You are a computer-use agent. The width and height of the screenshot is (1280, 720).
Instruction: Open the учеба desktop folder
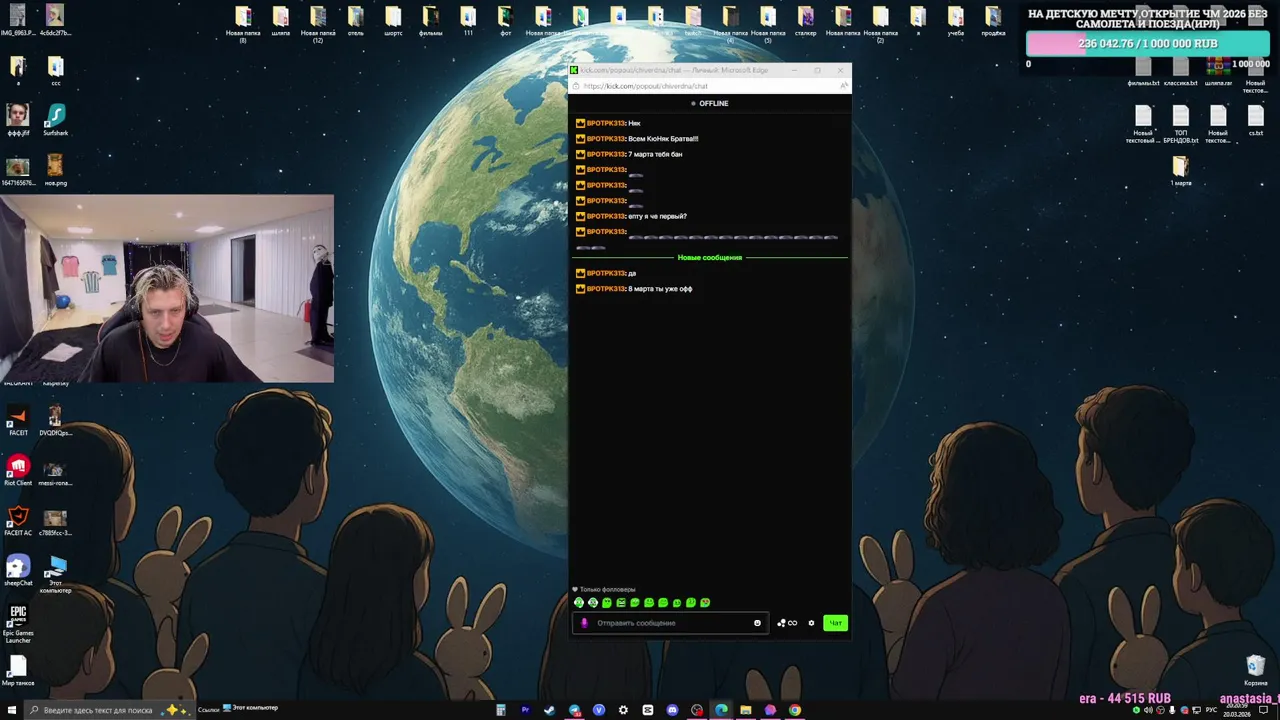coord(956,20)
